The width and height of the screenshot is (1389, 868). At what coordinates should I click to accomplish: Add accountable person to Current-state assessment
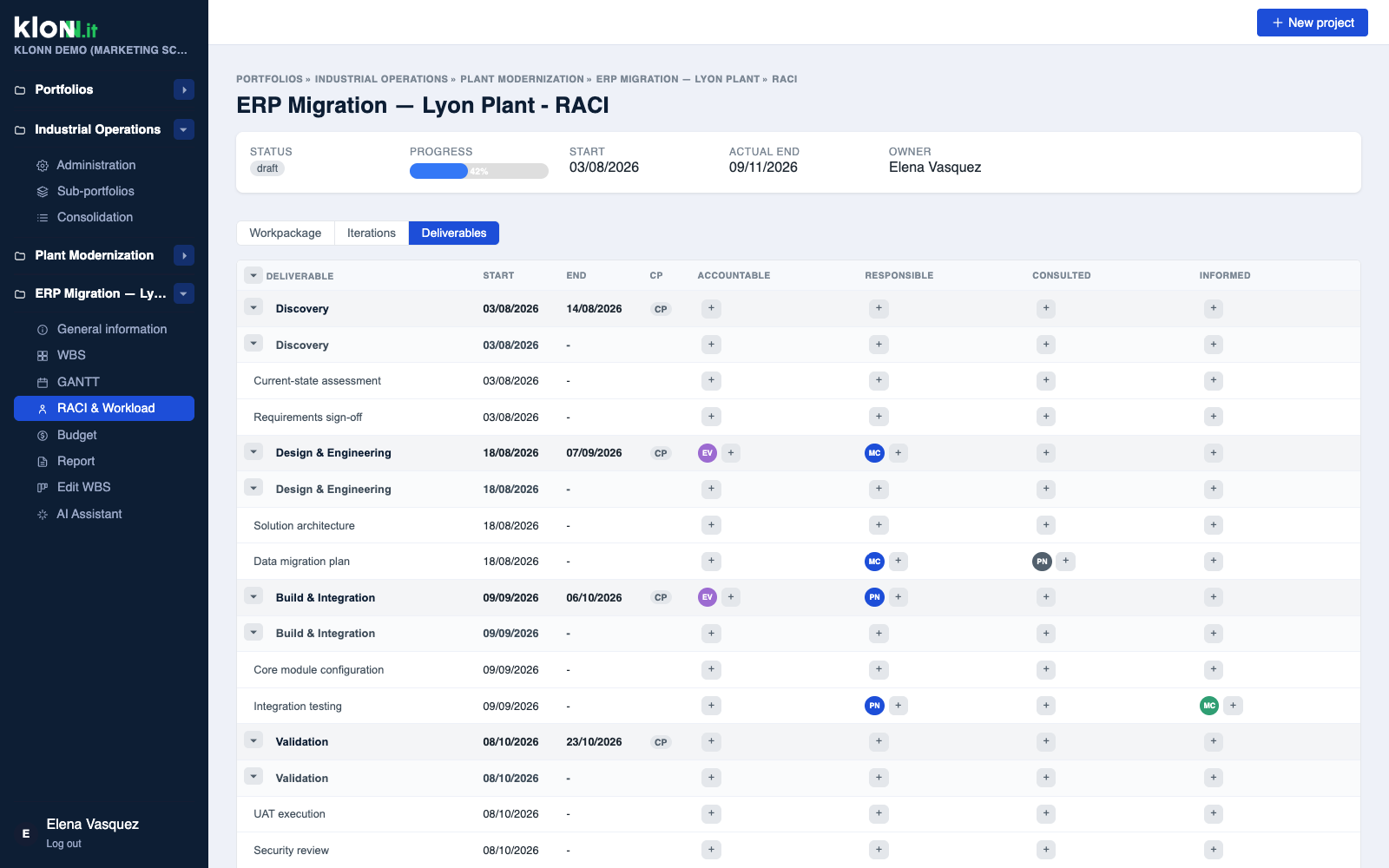click(711, 380)
